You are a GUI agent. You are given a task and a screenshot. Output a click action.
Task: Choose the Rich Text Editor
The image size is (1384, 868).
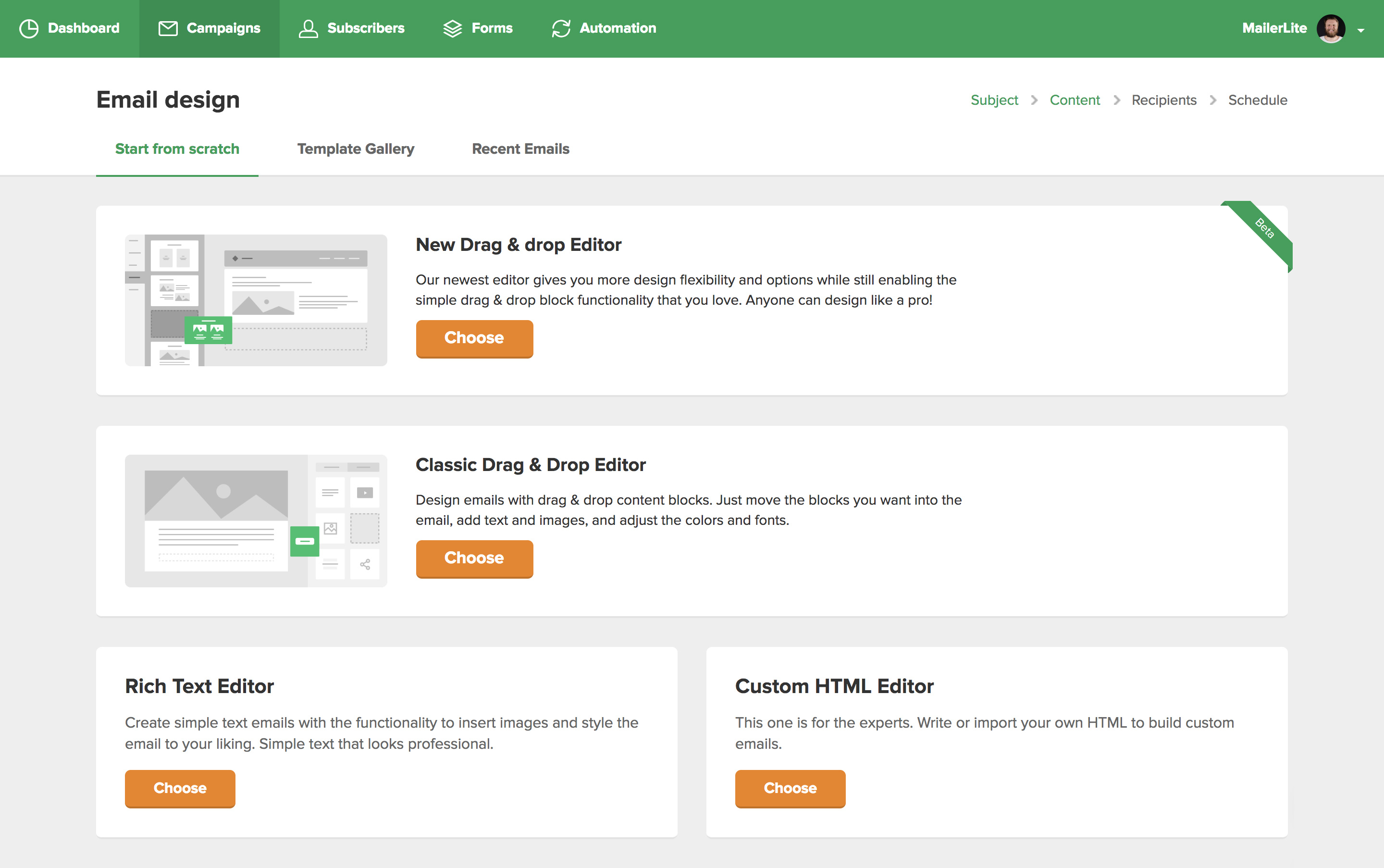(180, 788)
